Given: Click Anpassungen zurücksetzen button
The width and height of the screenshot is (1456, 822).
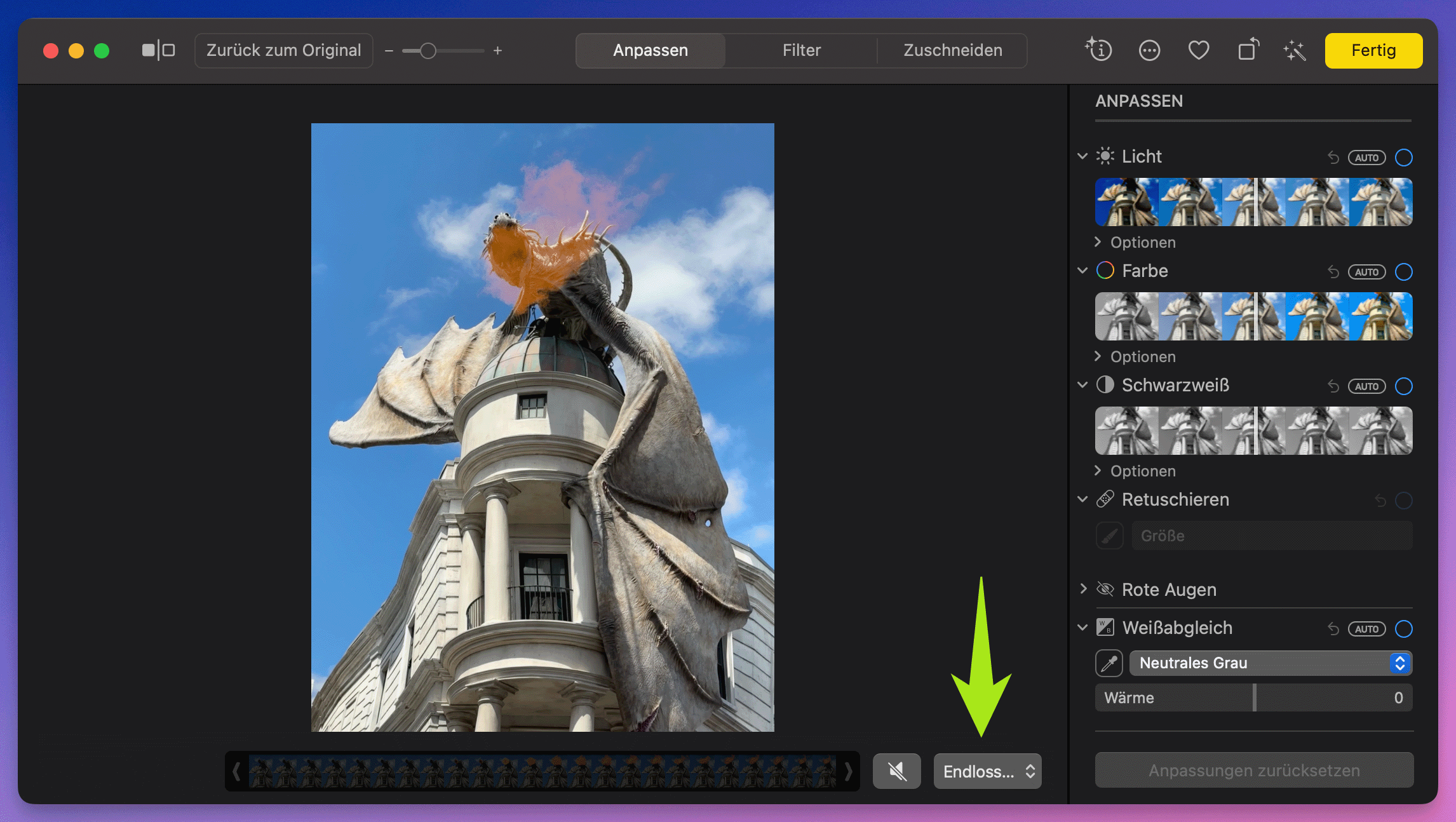Looking at the screenshot, I should (1254, 771).
